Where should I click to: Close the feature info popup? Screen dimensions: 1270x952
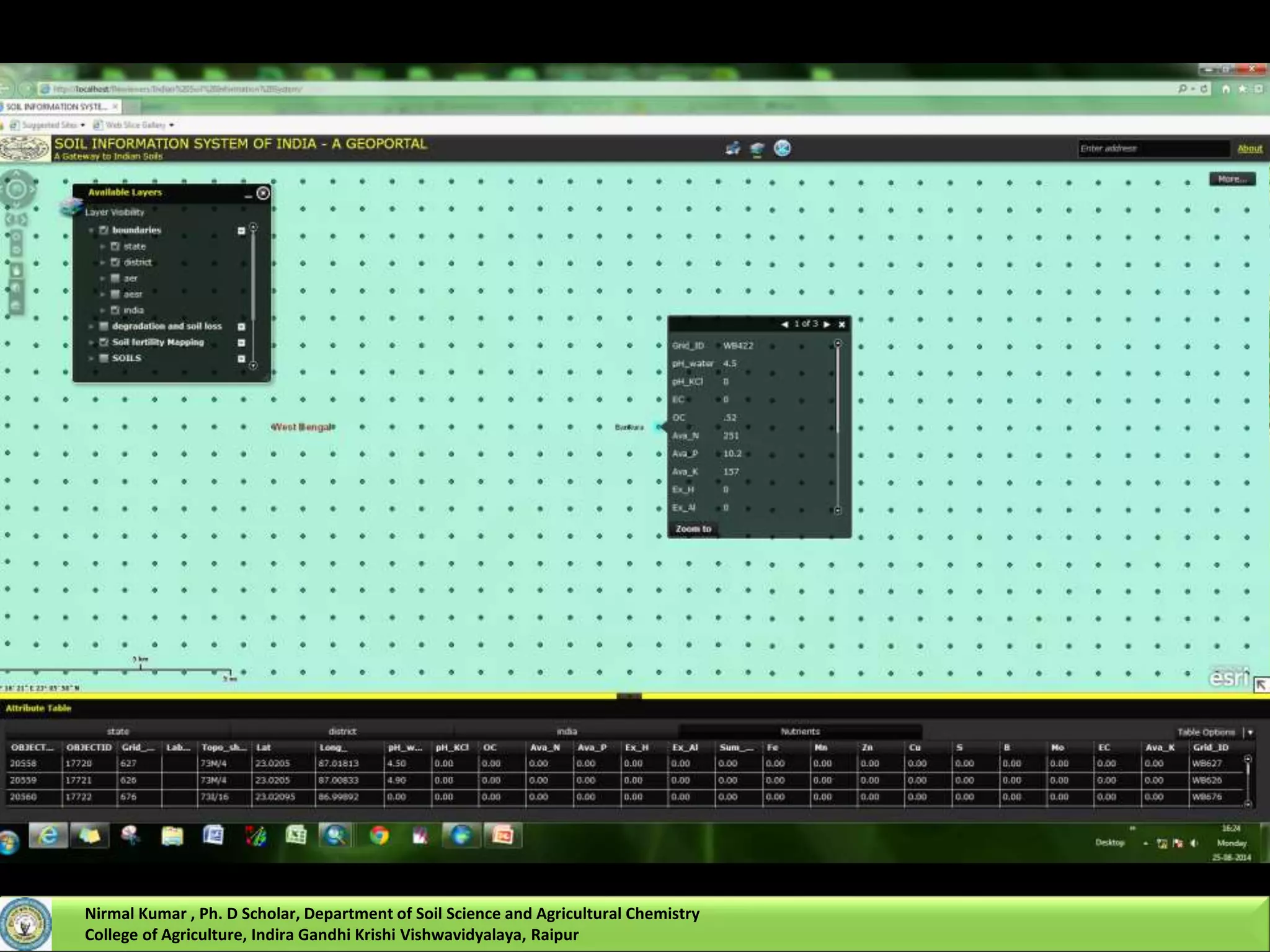point(841,324)
